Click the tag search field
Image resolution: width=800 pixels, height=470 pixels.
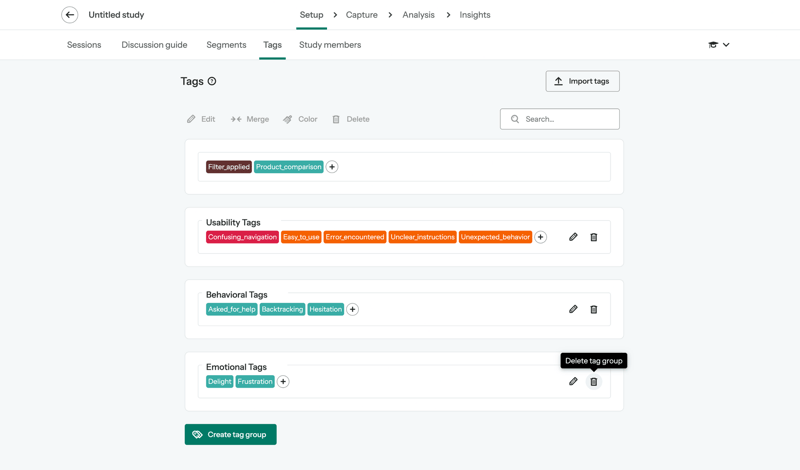(567, 119)
